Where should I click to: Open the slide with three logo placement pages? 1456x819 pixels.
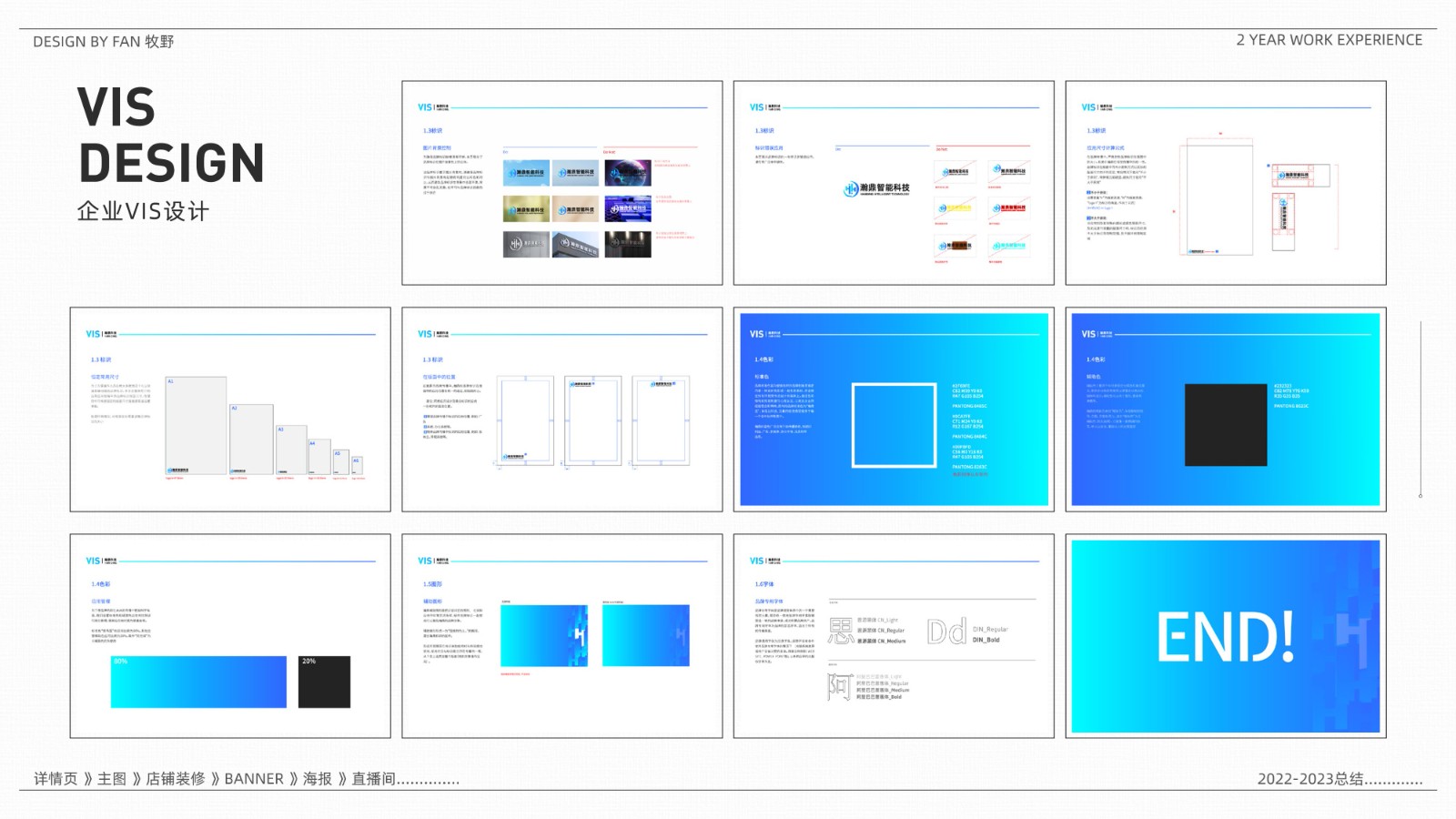pos(561,409)
